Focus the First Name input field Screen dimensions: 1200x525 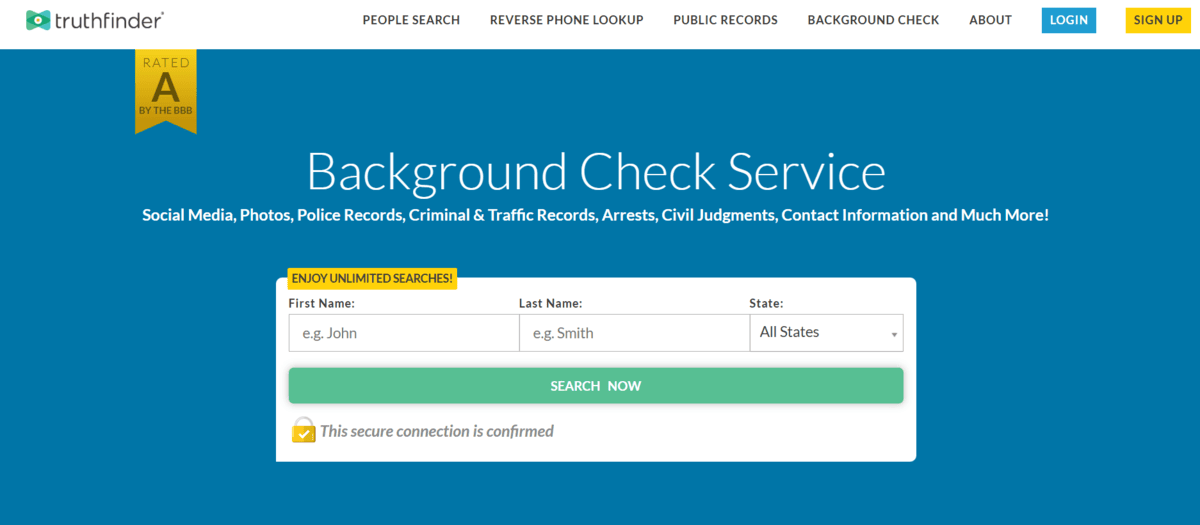point(404,333)
